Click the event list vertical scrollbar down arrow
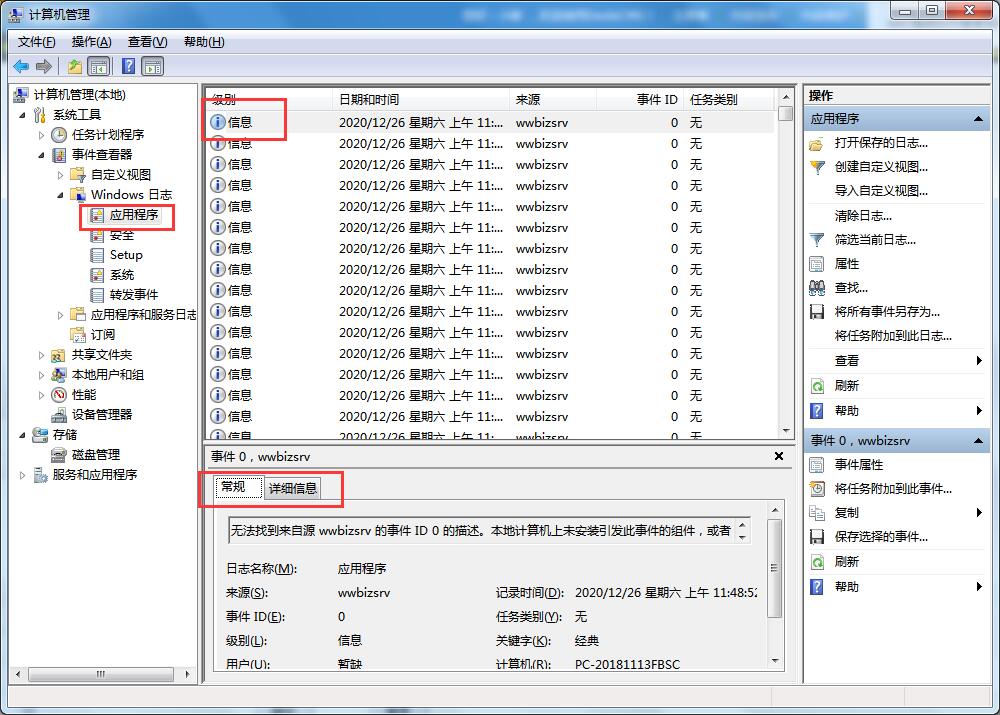This screenshot has width=1000, height=715. 786,431
